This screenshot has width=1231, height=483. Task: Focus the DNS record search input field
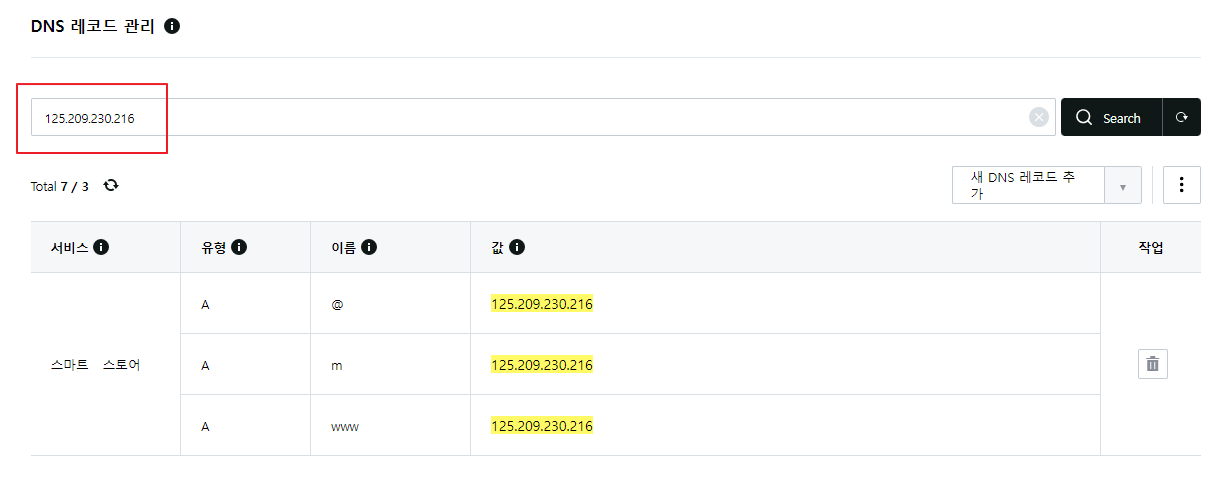click(530, 118)
